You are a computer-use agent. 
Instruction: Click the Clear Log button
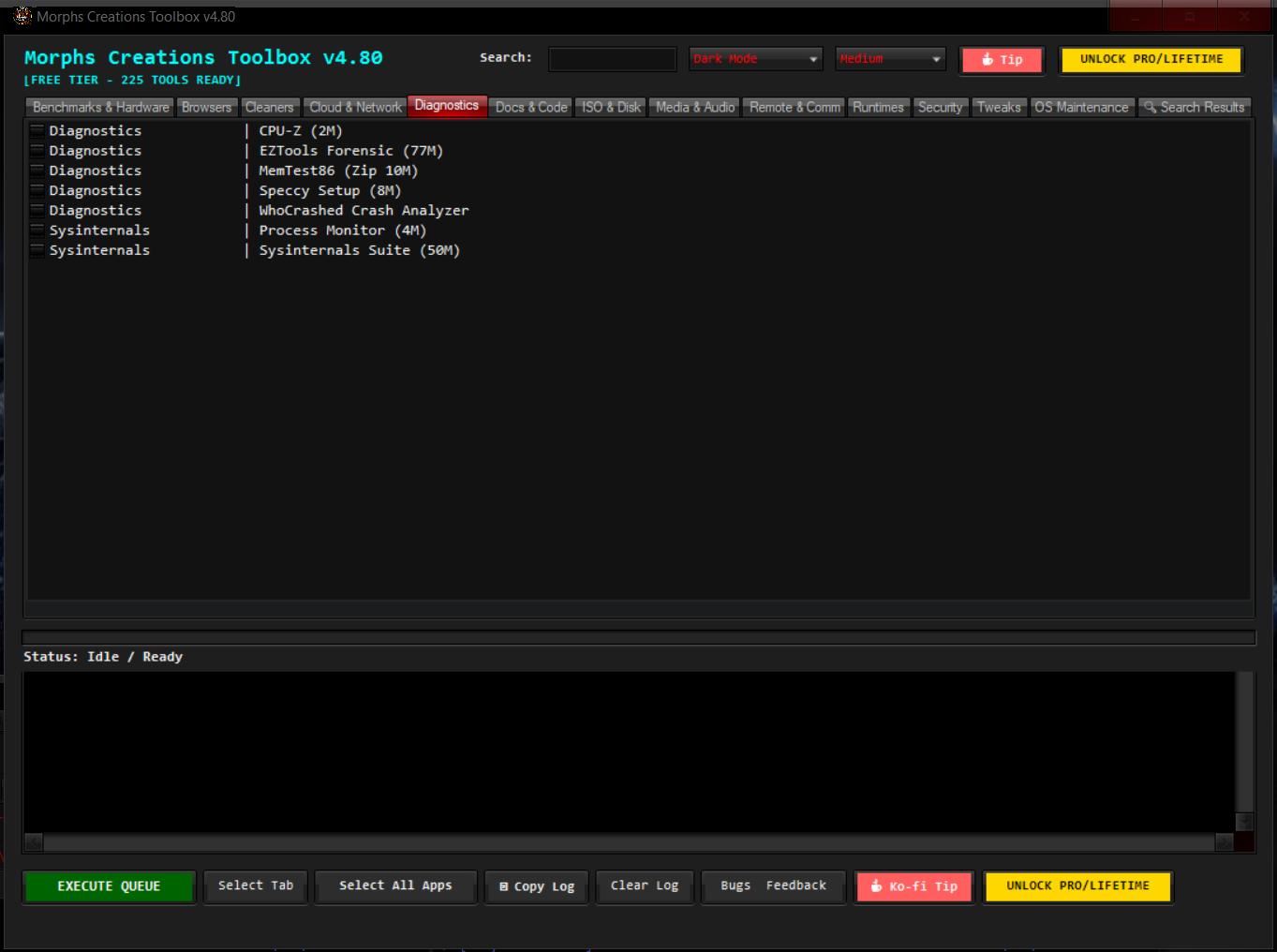click(645, 885)
